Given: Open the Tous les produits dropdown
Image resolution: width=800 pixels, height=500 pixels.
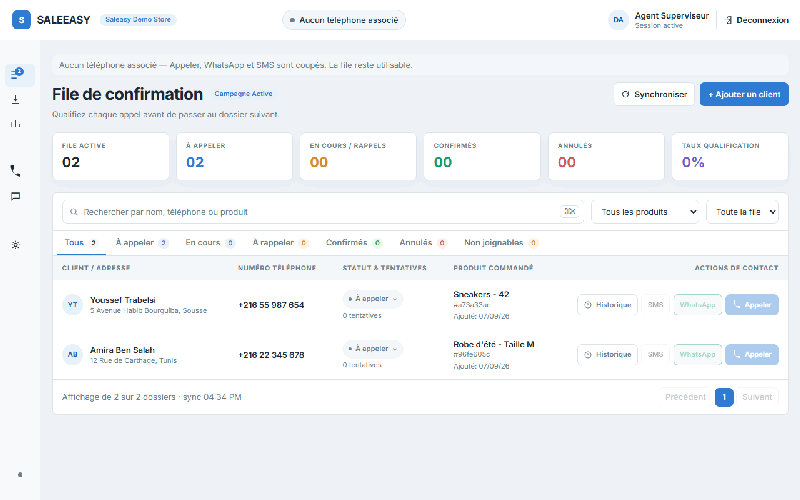Looking at the screenshot, I should (647, 212).
